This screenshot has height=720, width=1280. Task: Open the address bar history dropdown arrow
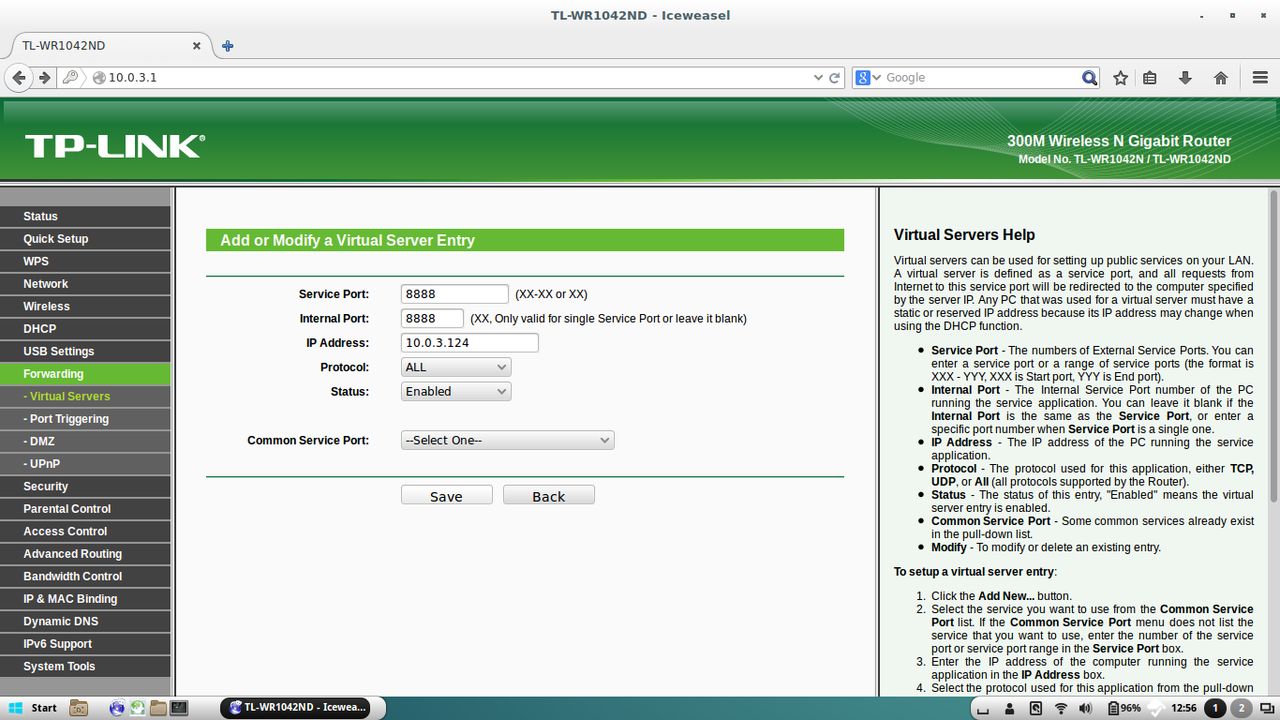[x=818, y=77]
